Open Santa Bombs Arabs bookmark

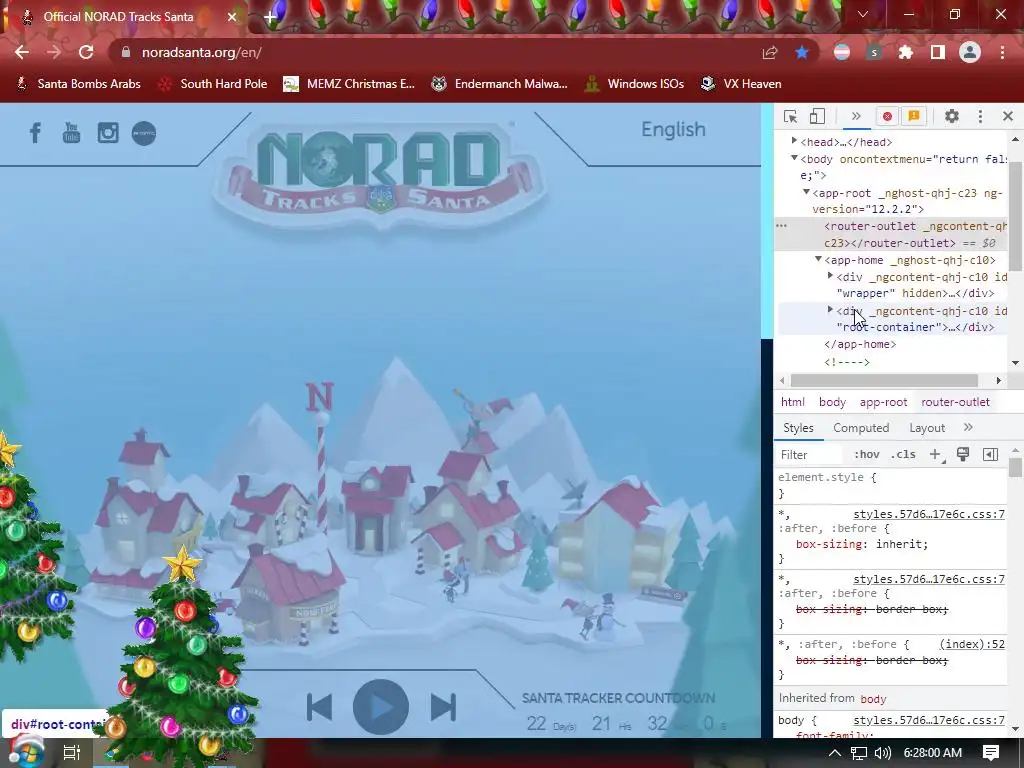pyautogui.click(x=78, y=84)
